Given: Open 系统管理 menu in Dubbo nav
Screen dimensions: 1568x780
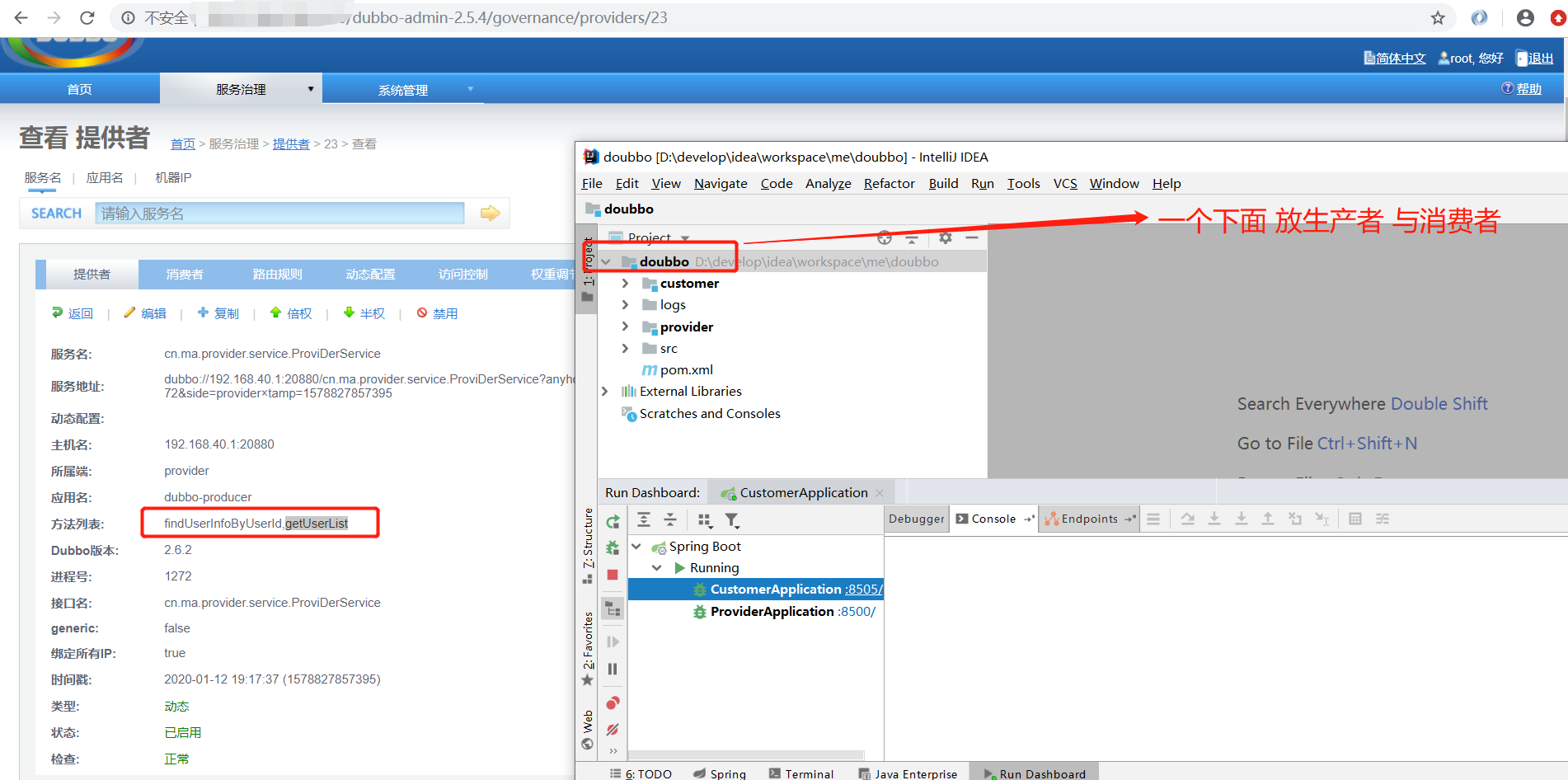Looking at the screenshot, I should 403,90.
